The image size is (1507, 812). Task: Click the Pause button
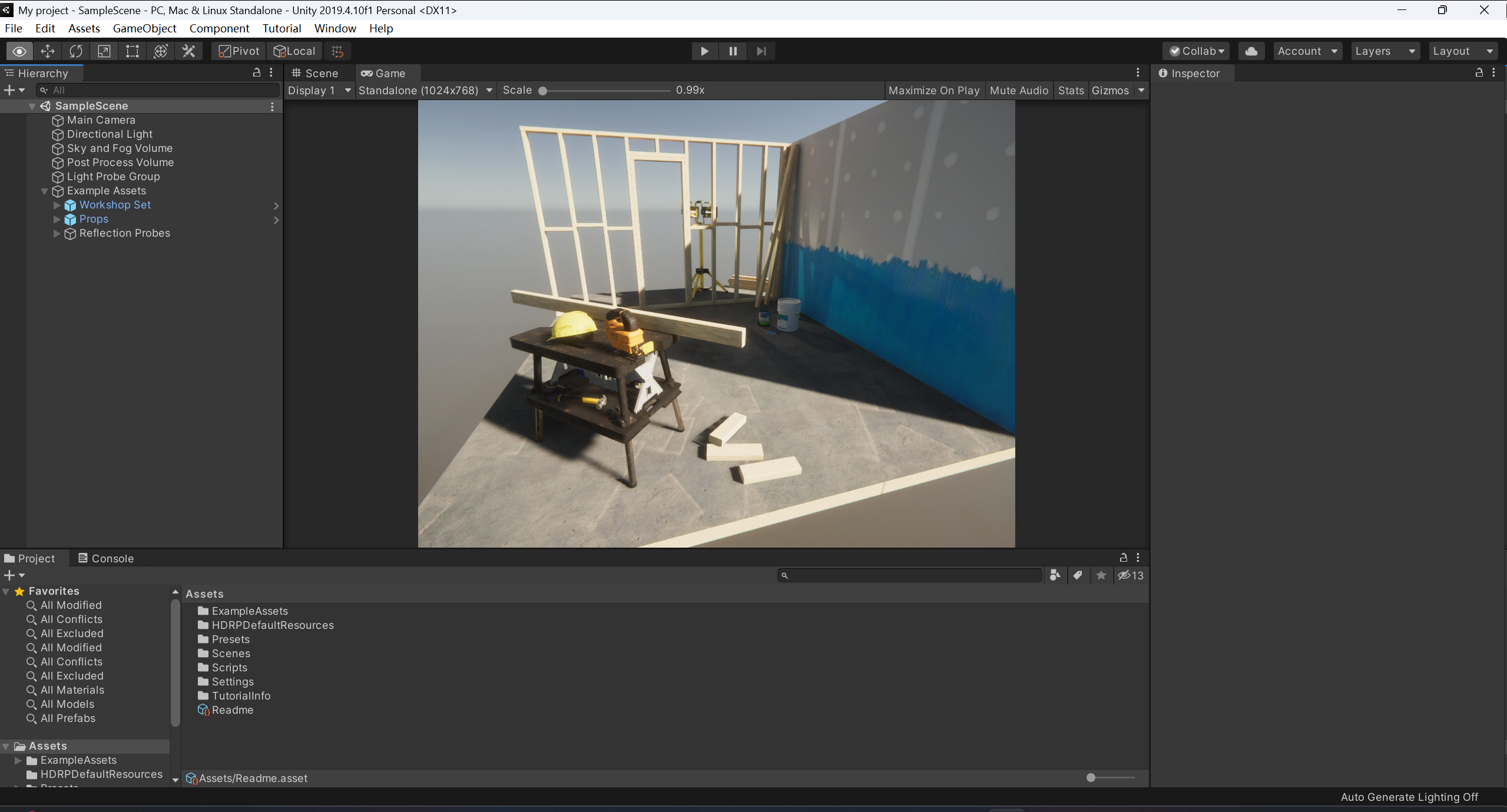click(x=733, y=51)
